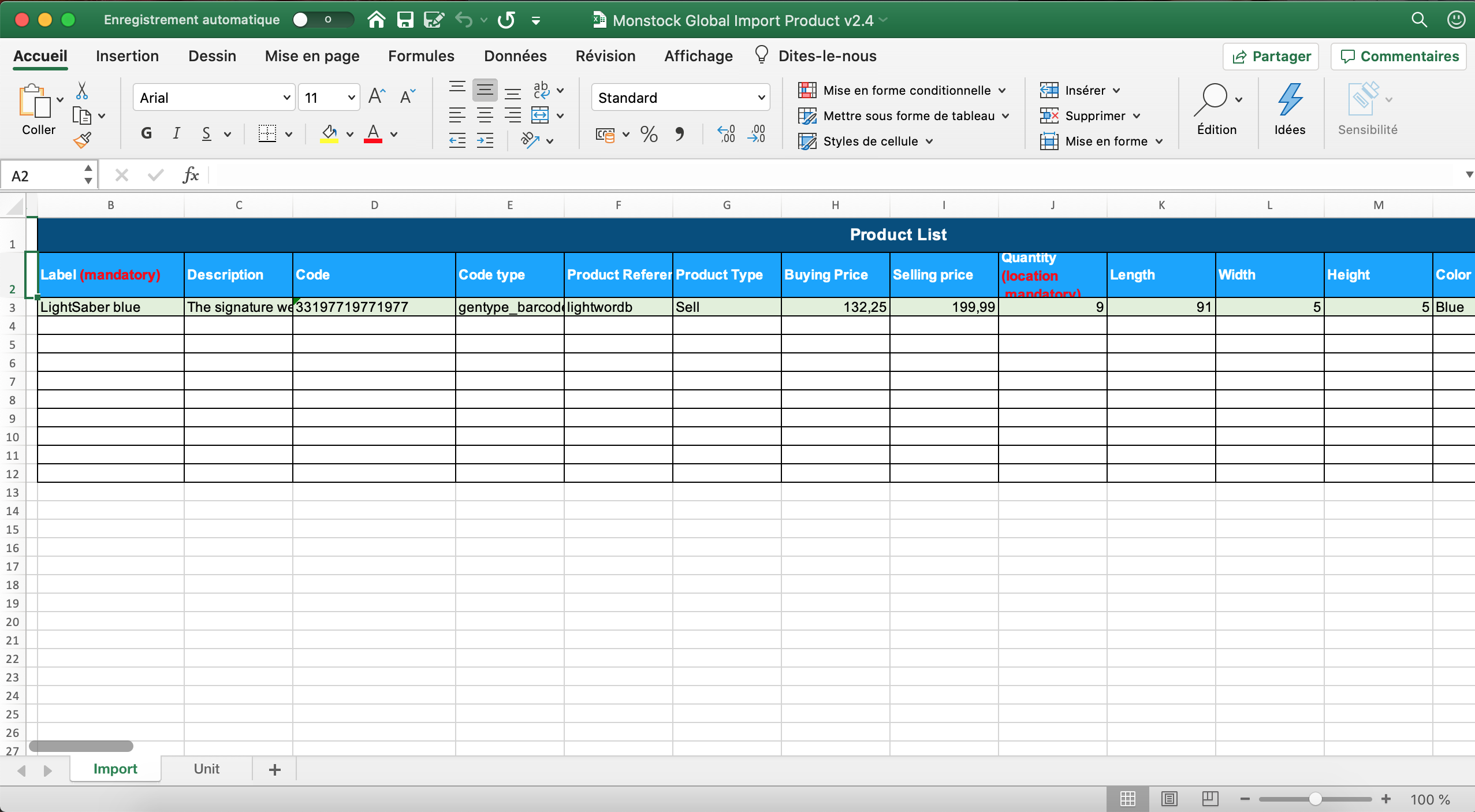Click the Percent style icon
1475x812 pixels.
(649, 135)
